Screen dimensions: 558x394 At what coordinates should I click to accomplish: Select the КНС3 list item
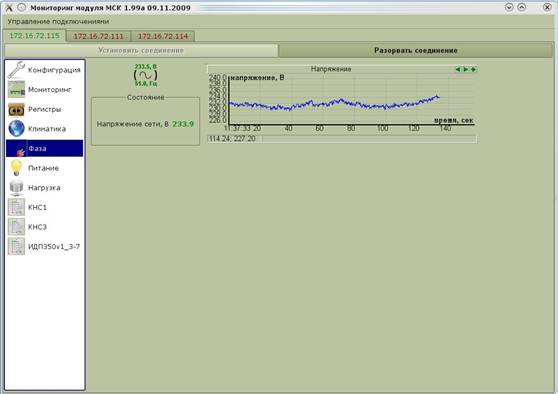pyautogui.click(x=44, y=226)
